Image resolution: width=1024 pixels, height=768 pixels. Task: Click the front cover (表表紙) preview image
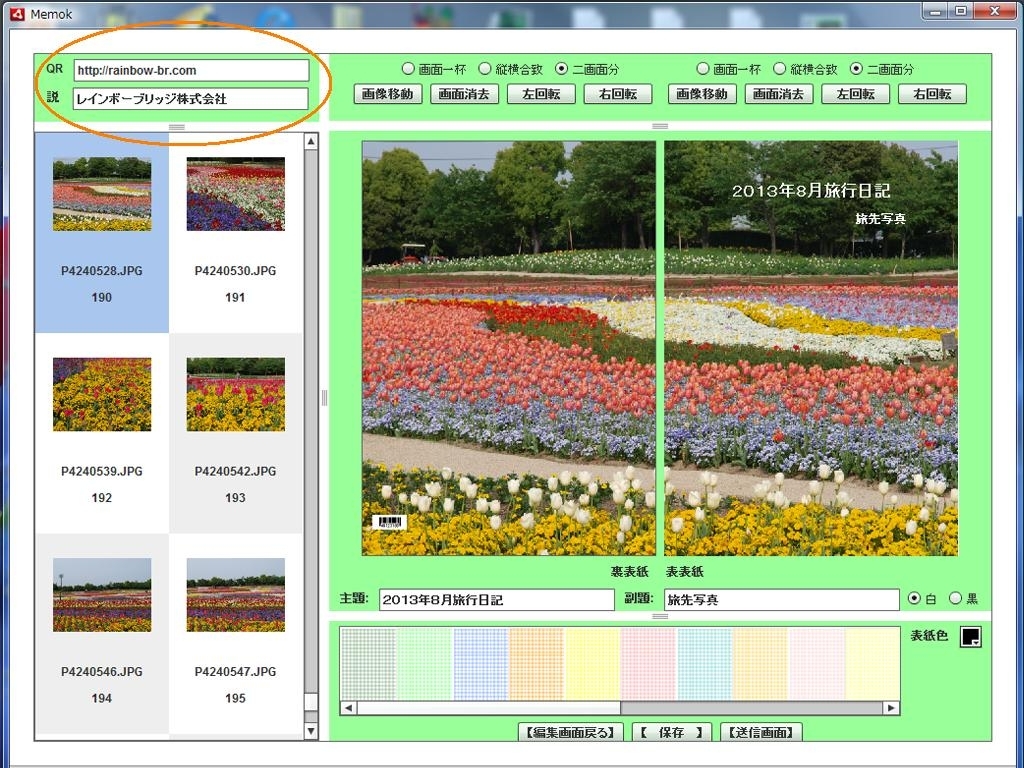[x=811, y=348]
